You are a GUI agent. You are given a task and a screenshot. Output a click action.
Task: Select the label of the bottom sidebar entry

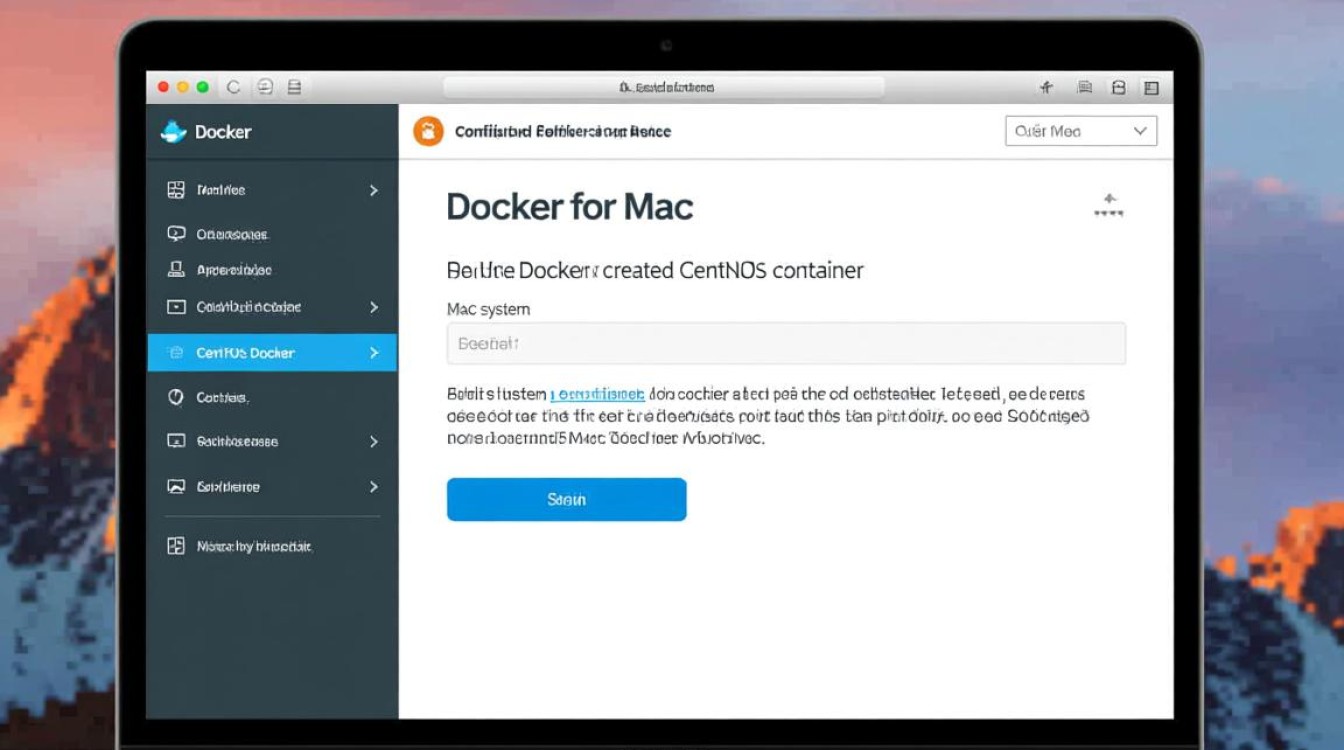tap(254, 547)
